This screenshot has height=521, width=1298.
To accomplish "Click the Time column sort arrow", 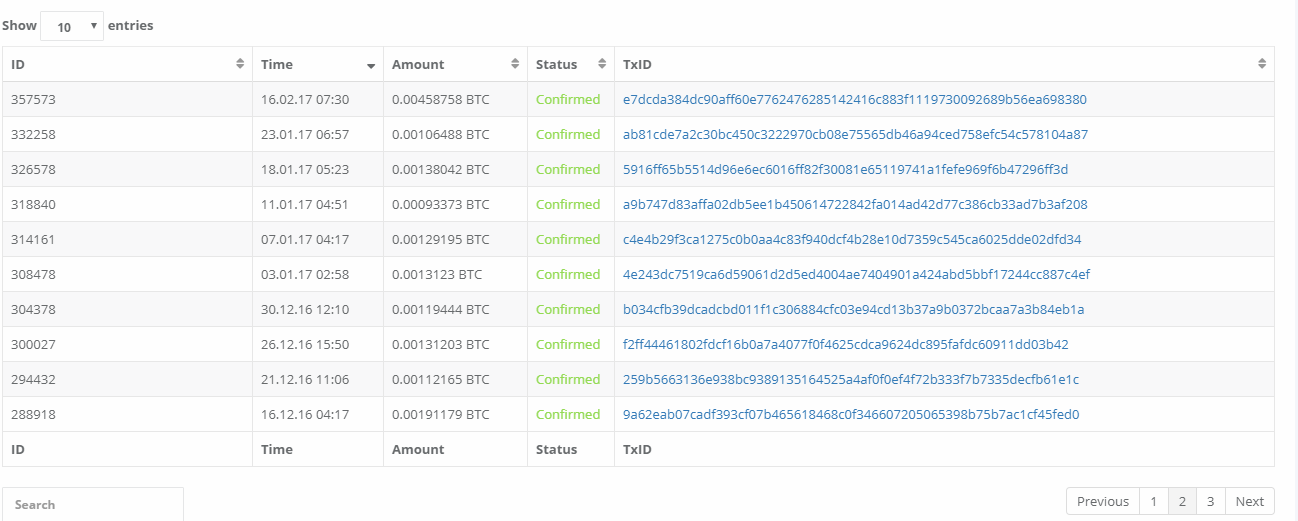I will point(371,65).
